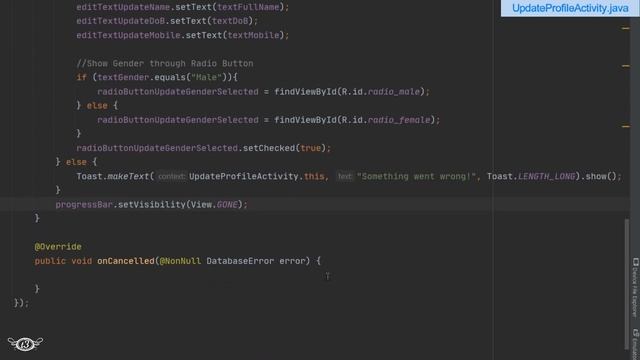Screen dimensions: 640x360
Task: Click radioButtonUpdateGenderSelected before setChecked
Action: [157, 148]
